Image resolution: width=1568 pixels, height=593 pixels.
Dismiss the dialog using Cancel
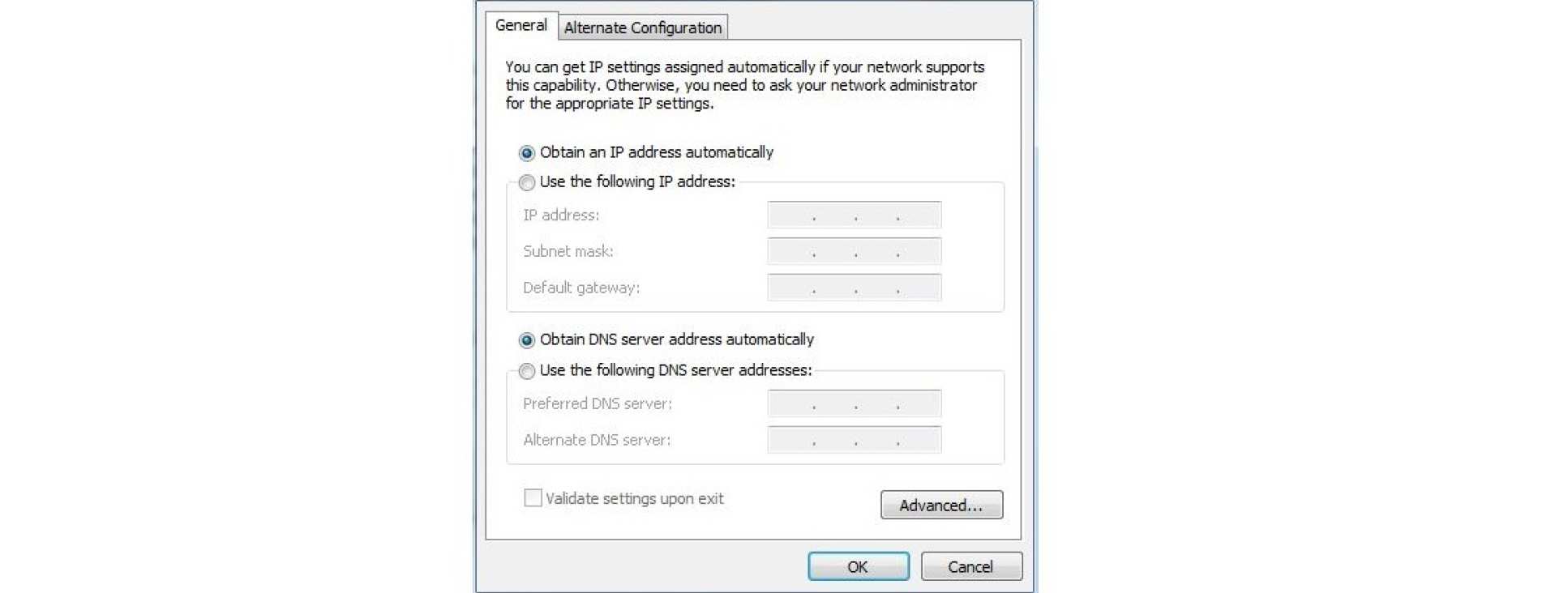pos(970,566)
